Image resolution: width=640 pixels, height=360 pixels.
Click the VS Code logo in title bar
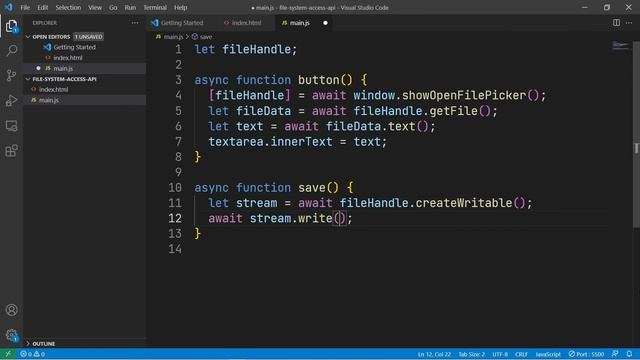tap(9, 7)
